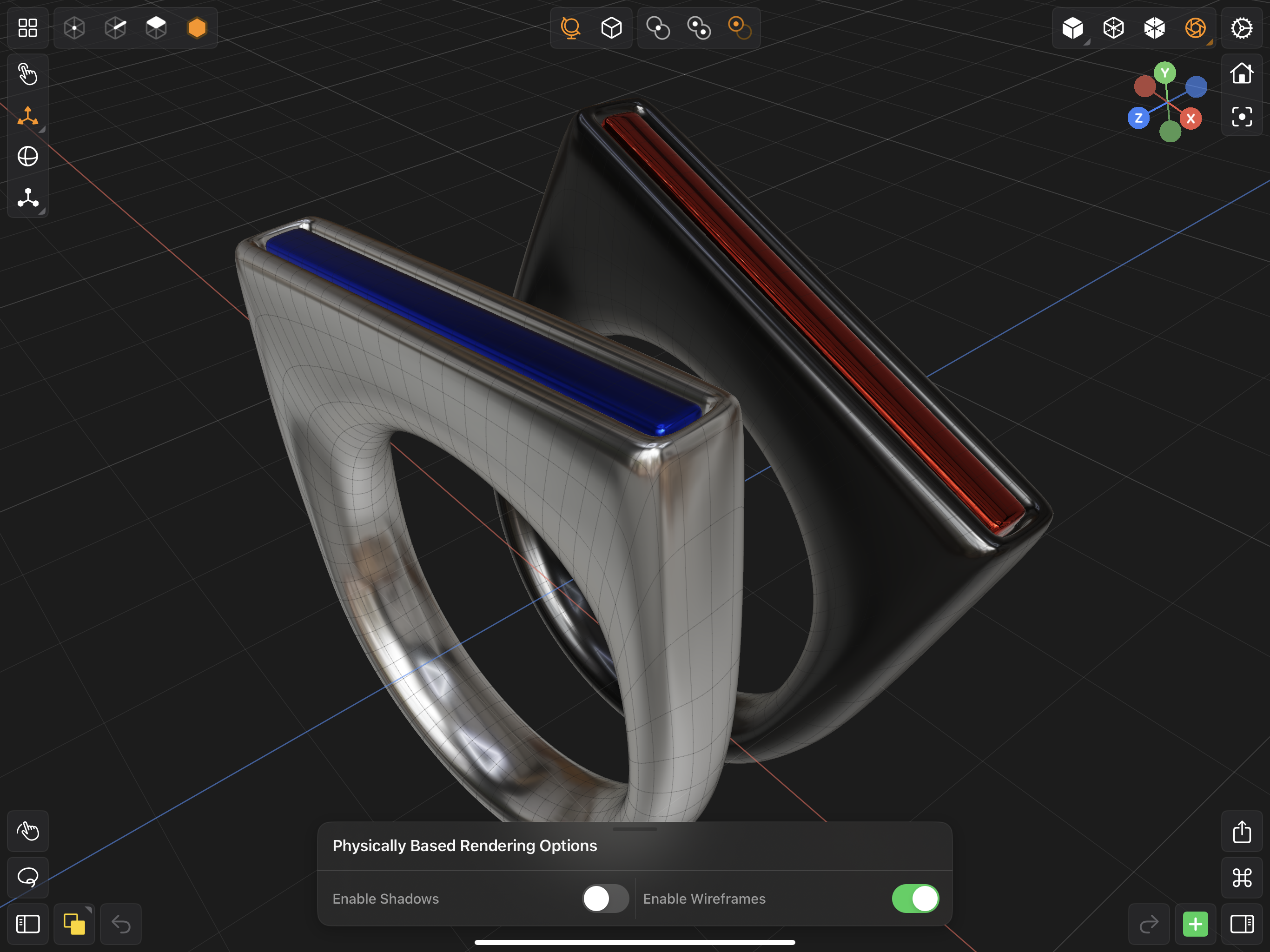Click the negative Y green gizmo dot
1270x952 pixels.
[1170, 132]
